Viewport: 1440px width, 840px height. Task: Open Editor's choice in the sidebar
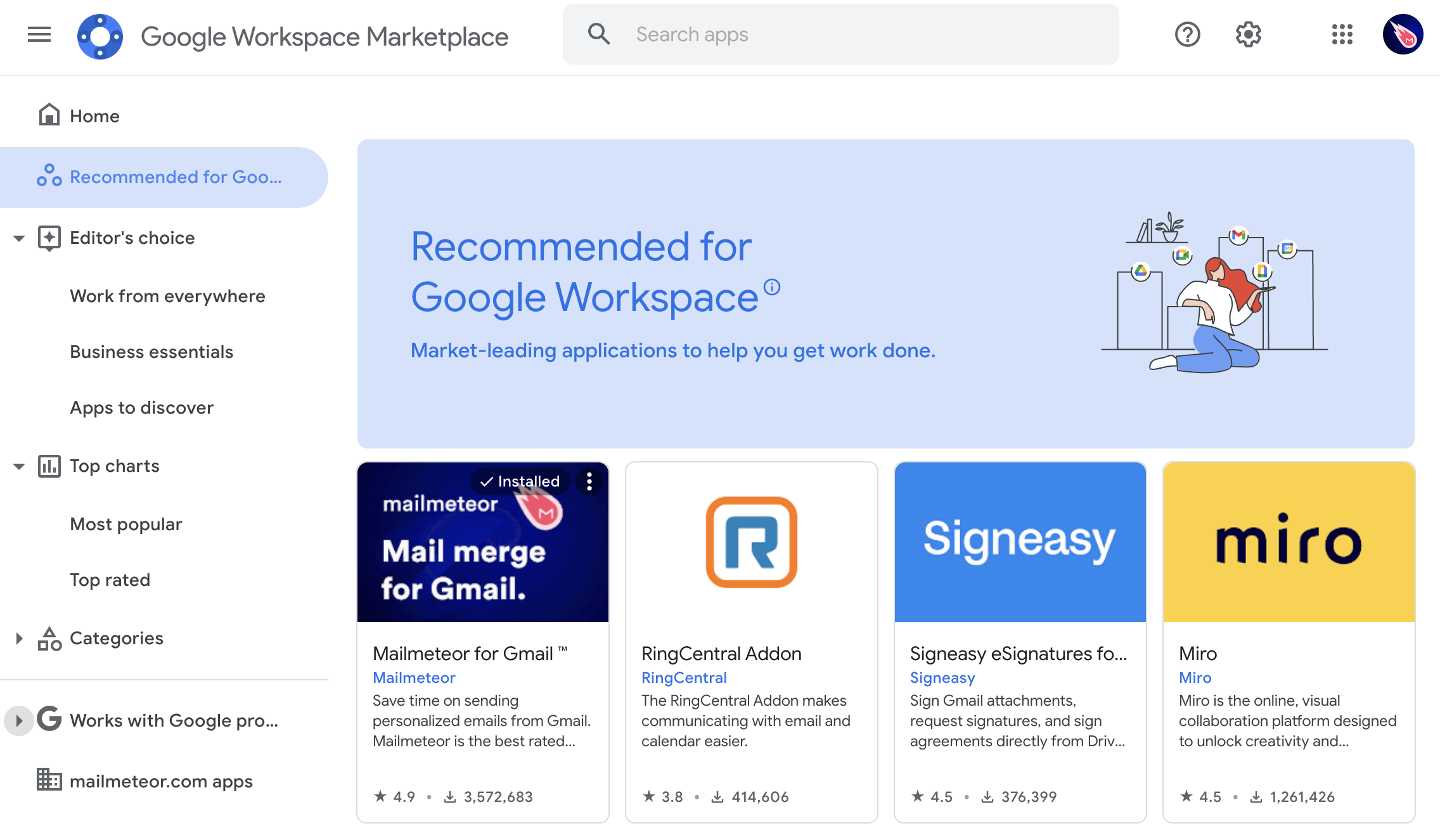pyautogui.click(x=132, y=238)
